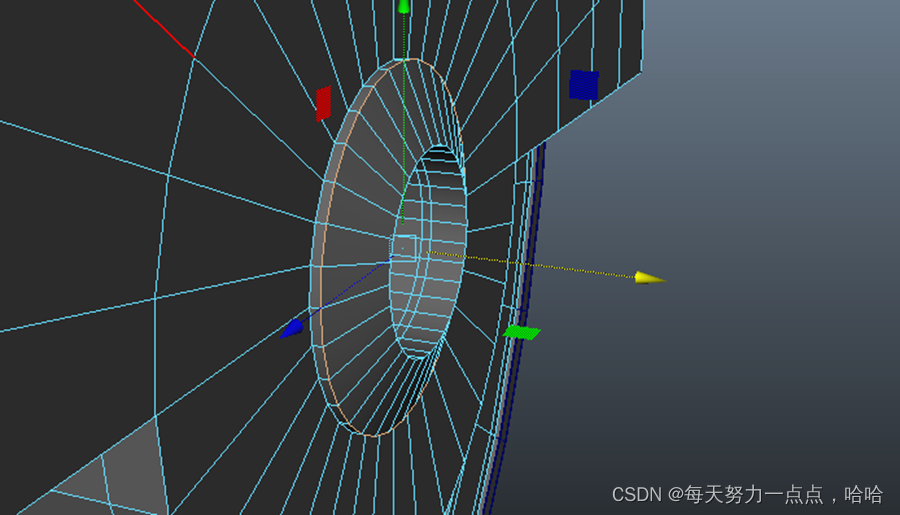The width and height of the screenshot is (900, 515).
Task: Grab the green up-axis arrow handle
Action: coord(404,6)
